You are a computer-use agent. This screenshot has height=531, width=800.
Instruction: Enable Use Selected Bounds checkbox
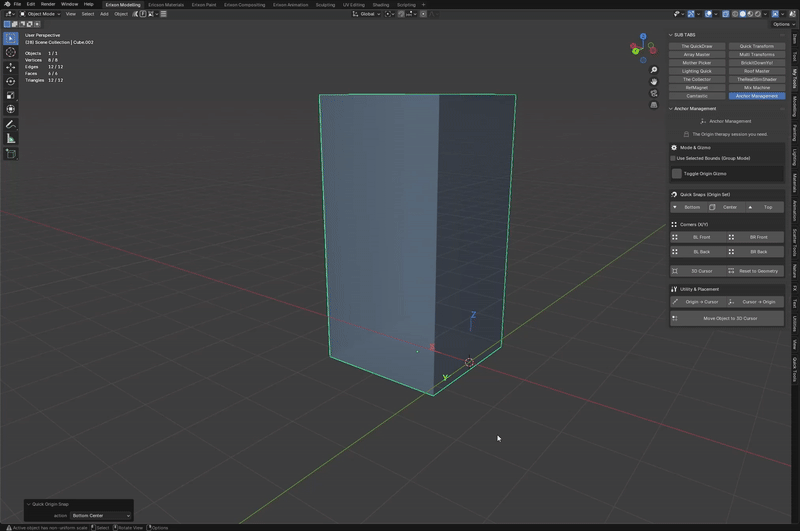[x=673, y=159]
